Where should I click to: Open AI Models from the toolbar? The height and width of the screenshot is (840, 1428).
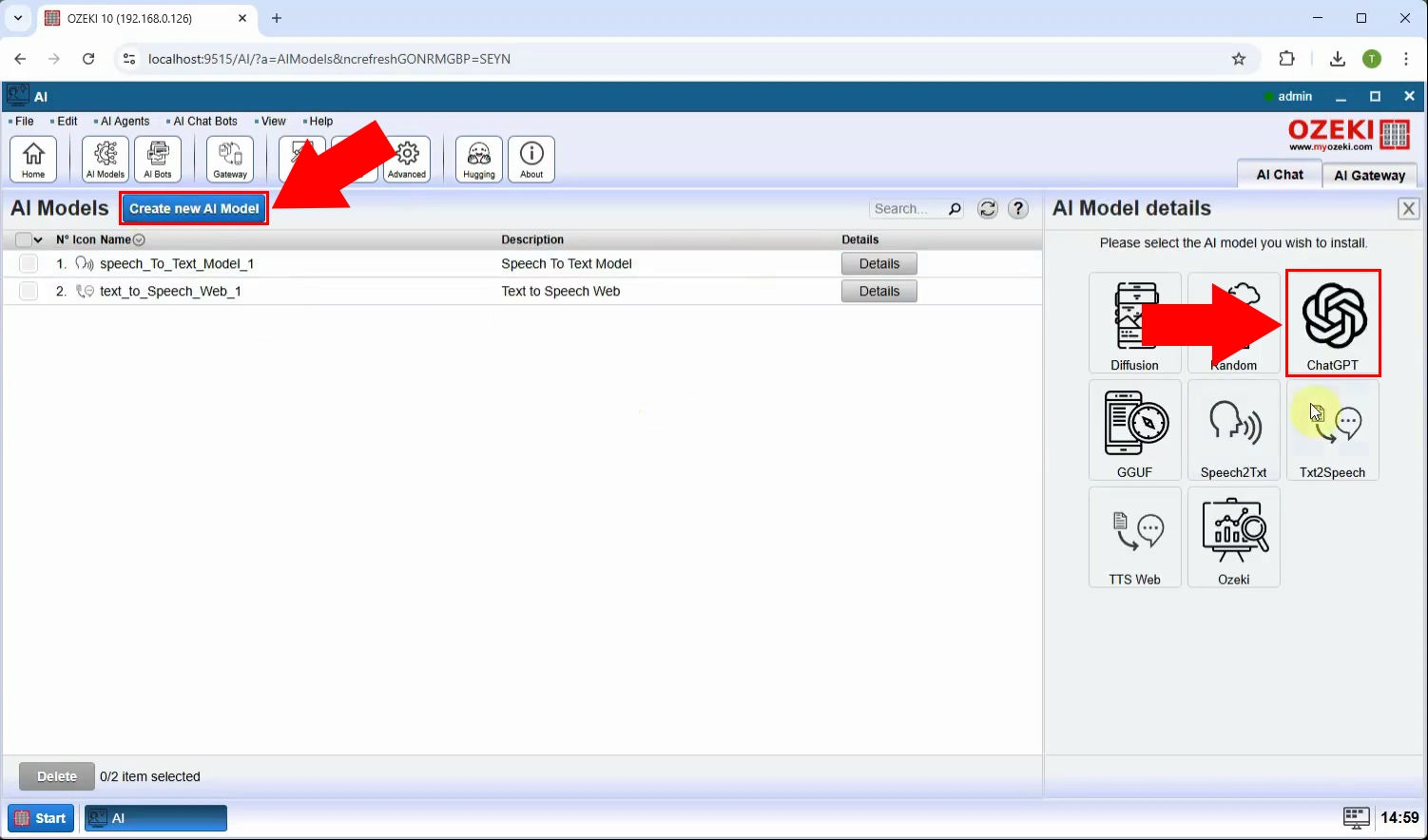pos(106,159)
